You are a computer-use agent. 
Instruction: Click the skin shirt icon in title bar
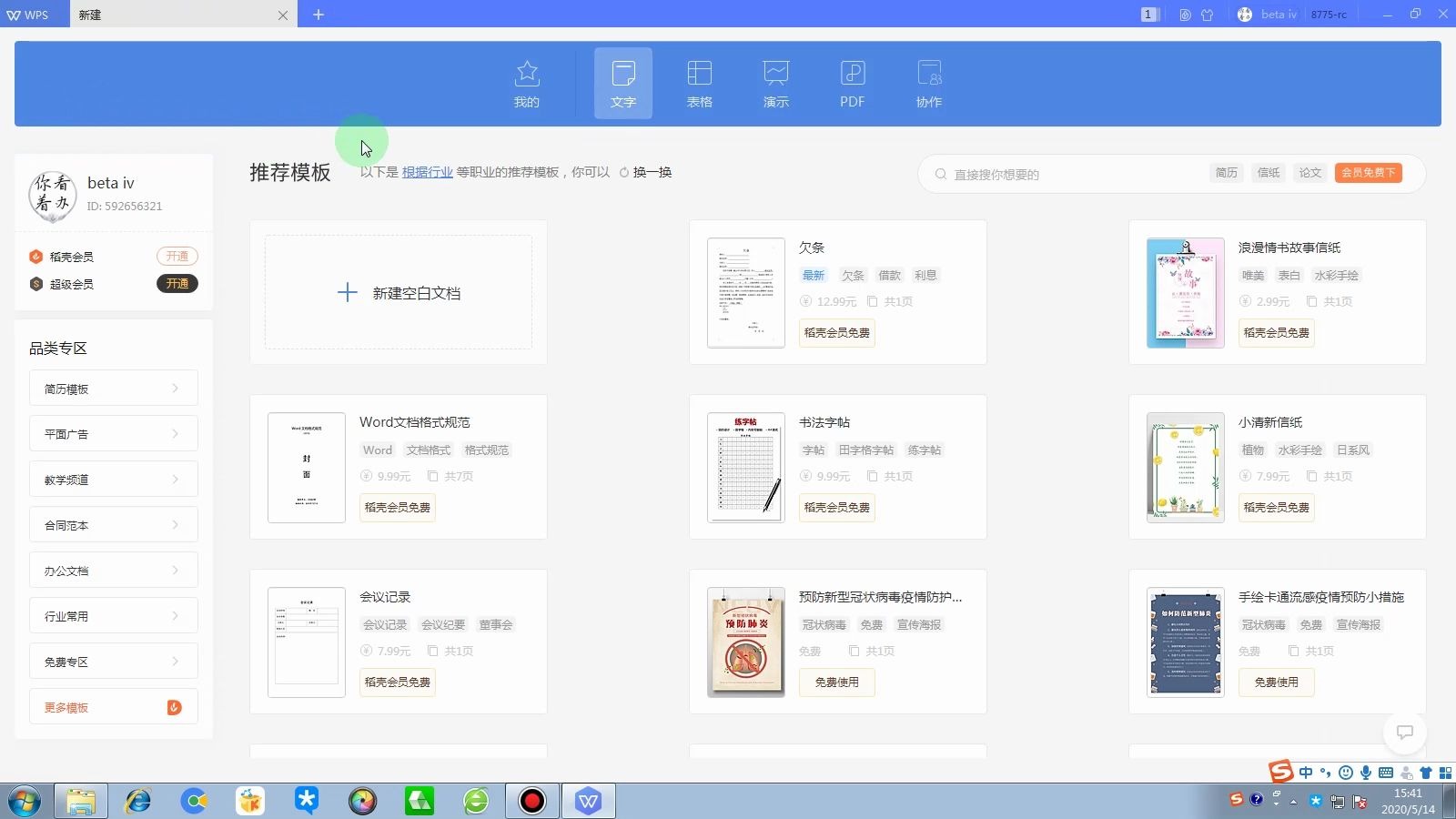click(x=1208, y=15)
